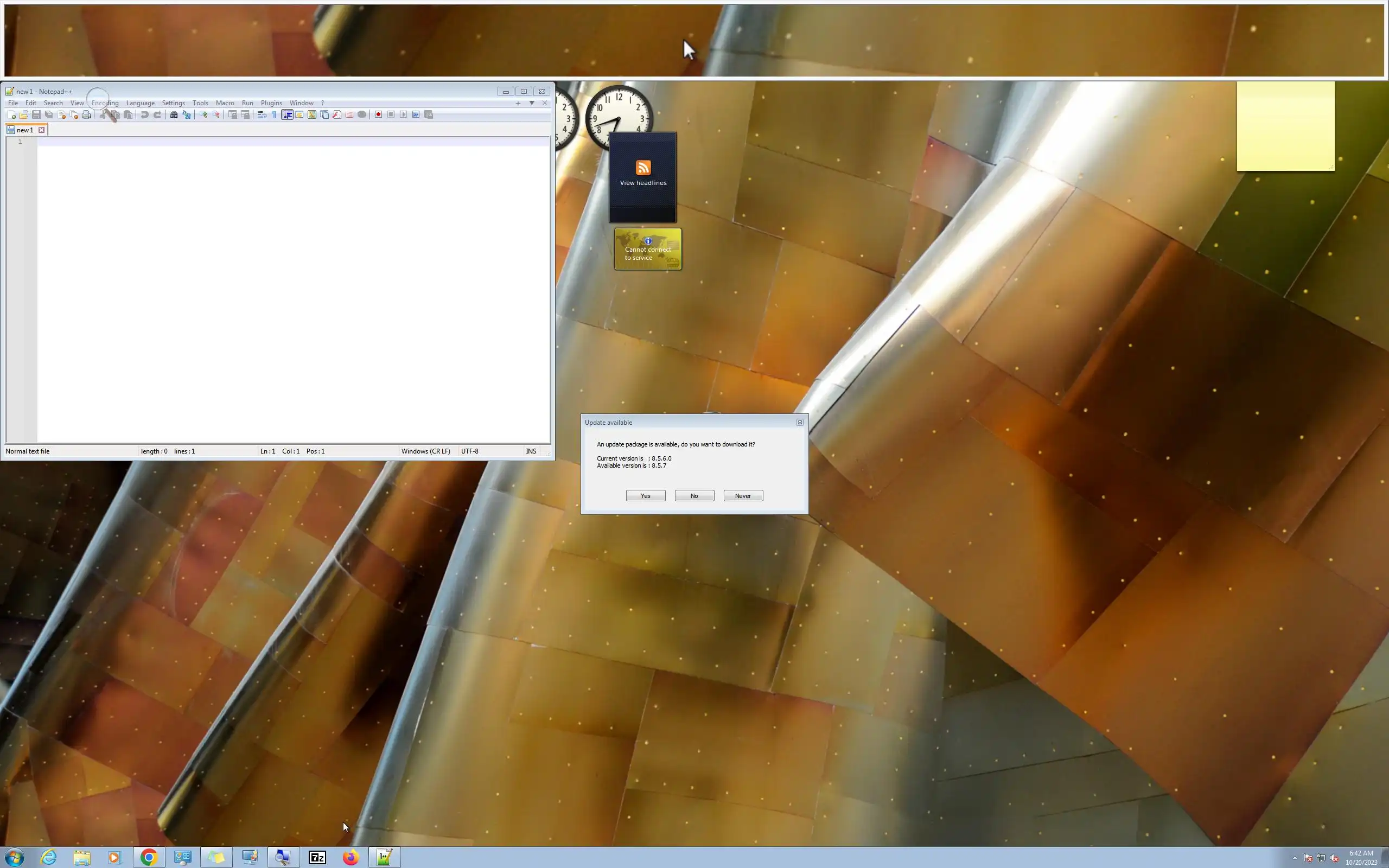Screen dimensions: 1389x868
Task: Click the Undo toolbar icon
Action: (145, 115)
